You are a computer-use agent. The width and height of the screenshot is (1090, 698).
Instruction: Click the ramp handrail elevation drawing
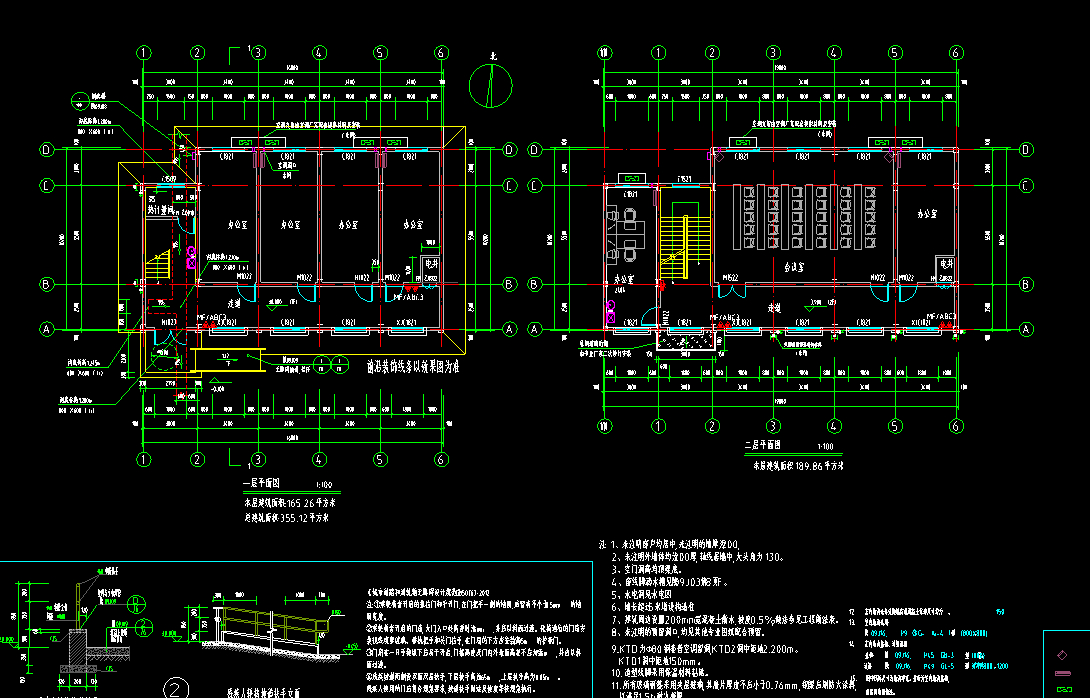coord(260,628)
